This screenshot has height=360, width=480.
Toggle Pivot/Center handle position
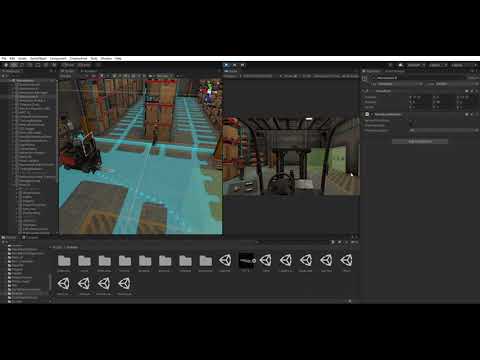68,65
